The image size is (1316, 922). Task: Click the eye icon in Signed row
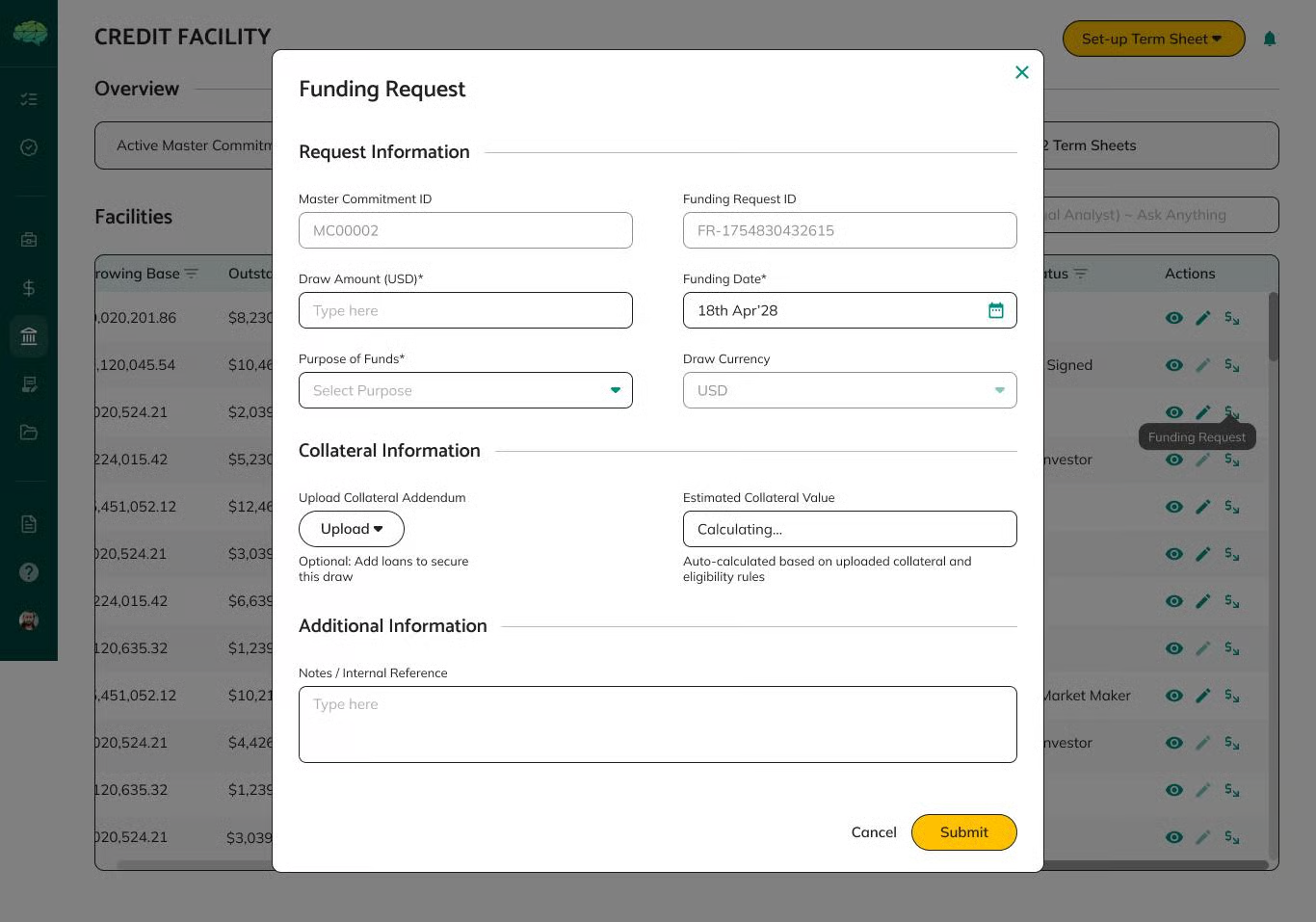coord(1173,365)
